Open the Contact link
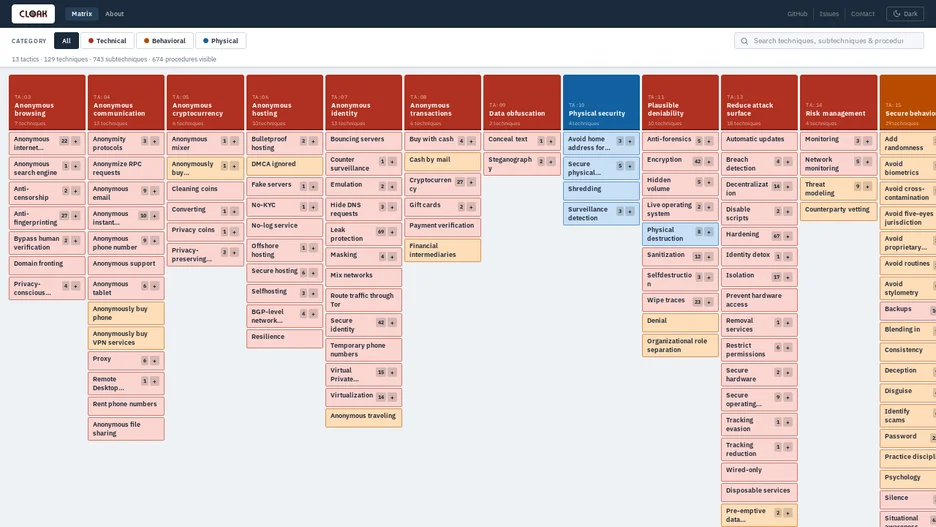 [863, 14]
